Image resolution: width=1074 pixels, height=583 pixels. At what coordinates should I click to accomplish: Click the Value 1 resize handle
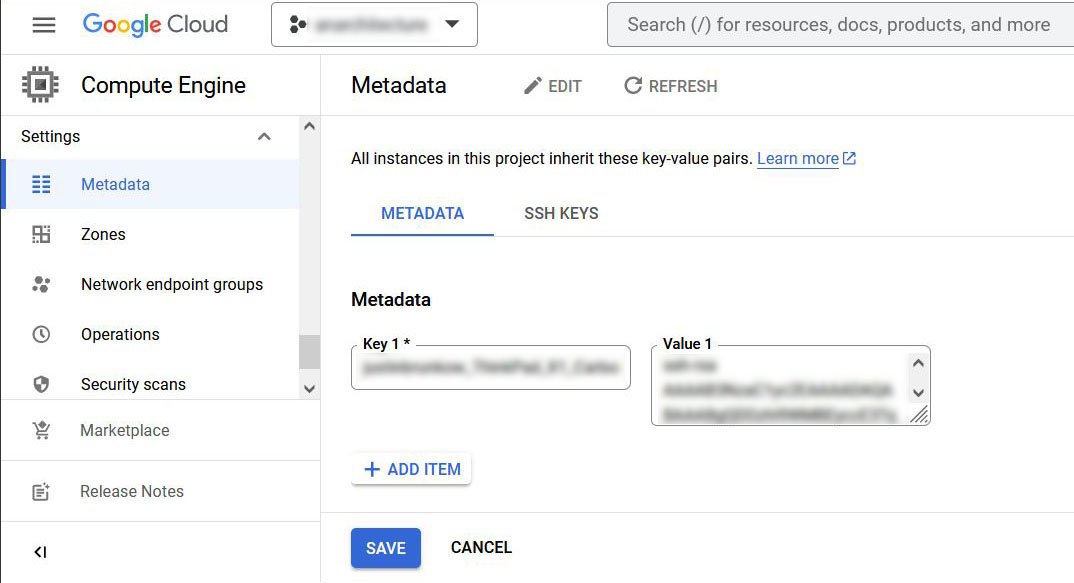[x=919, y=414]
